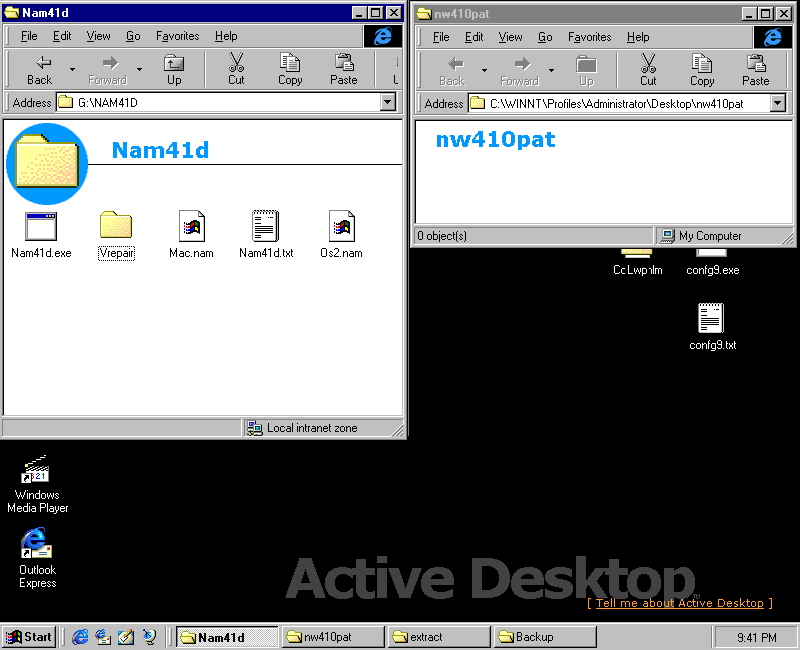The image size is (800, 650).
Task: Open the Favorites menu in the nw410pat window
Action: pyautogui.click(x=589, y=37)
